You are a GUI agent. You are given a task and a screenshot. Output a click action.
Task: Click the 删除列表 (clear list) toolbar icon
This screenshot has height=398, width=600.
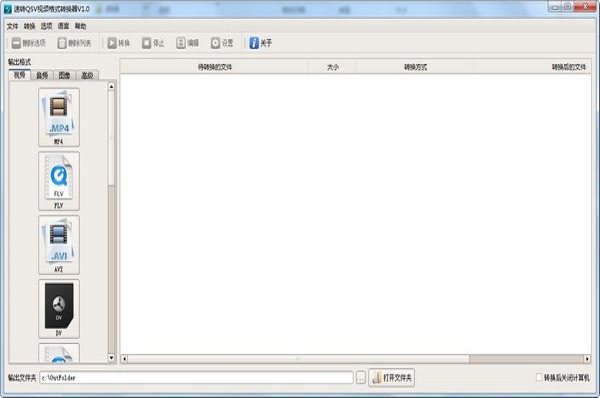[x=62, y=43]
